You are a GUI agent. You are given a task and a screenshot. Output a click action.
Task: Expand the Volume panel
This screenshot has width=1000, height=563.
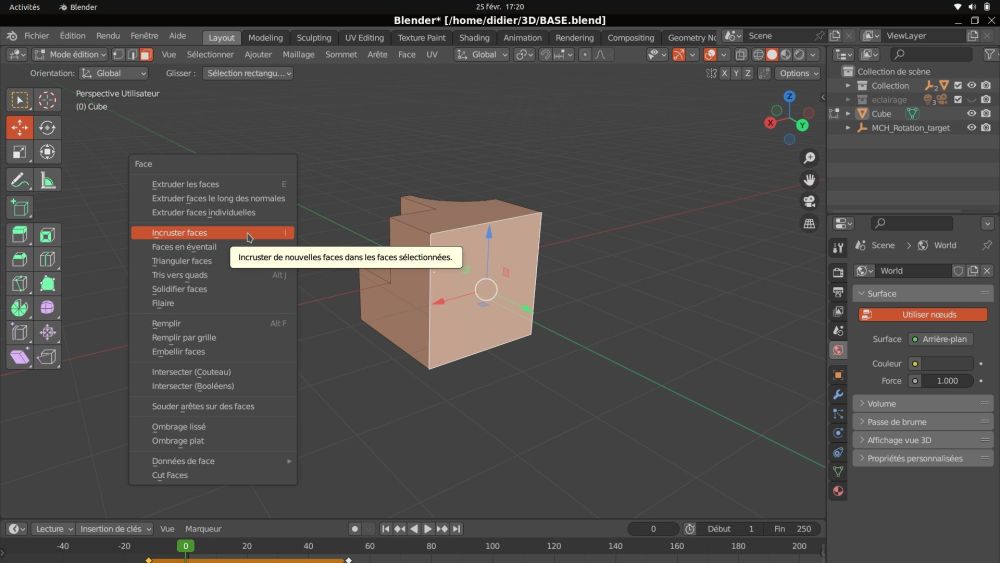922,404
